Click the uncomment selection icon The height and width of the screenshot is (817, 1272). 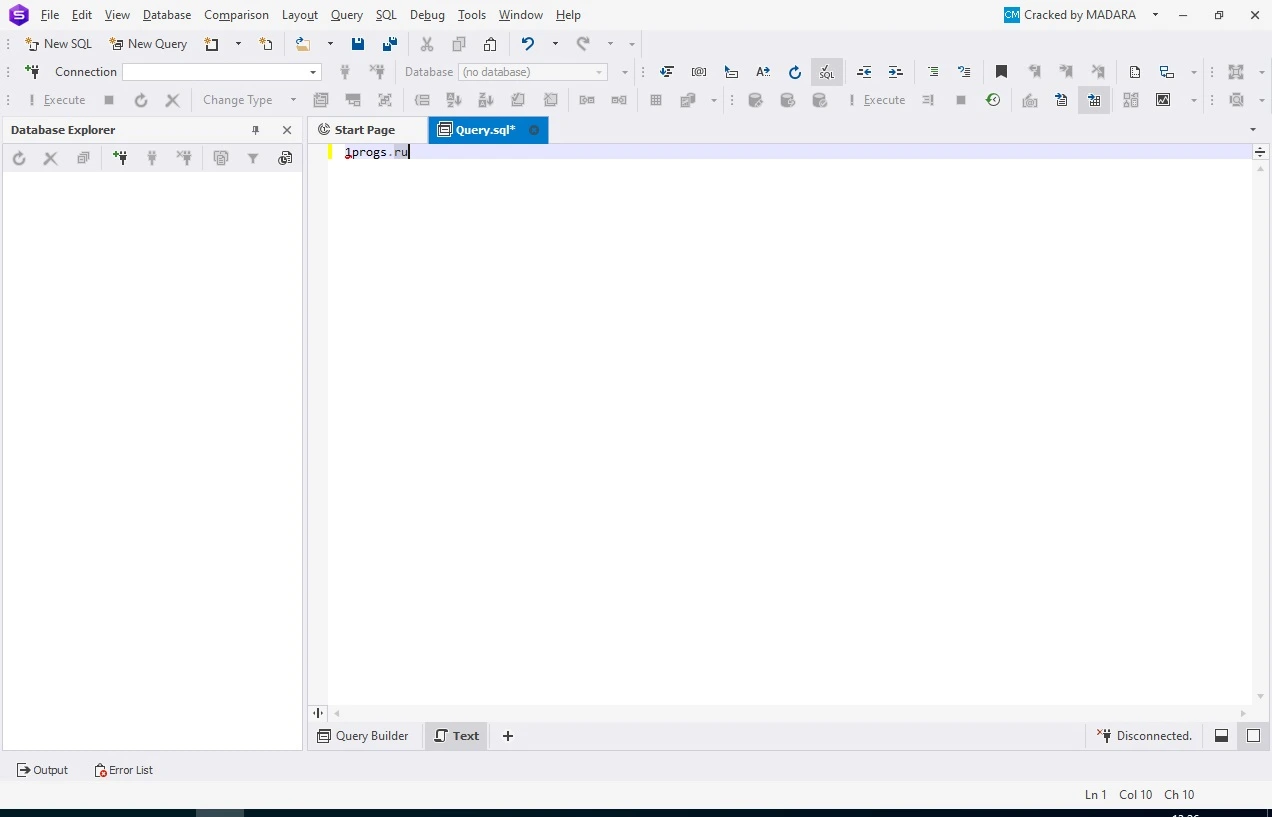tap(964, 72)
